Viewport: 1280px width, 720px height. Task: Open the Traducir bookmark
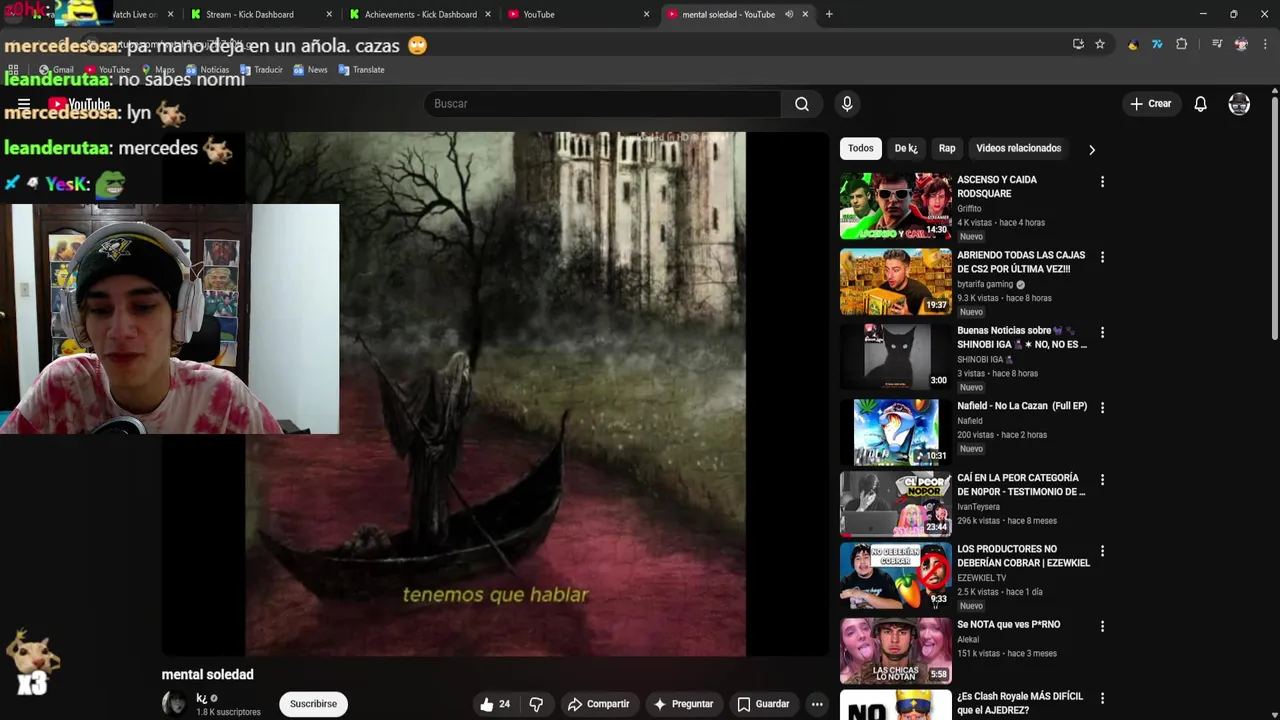[x=261, y=70]
